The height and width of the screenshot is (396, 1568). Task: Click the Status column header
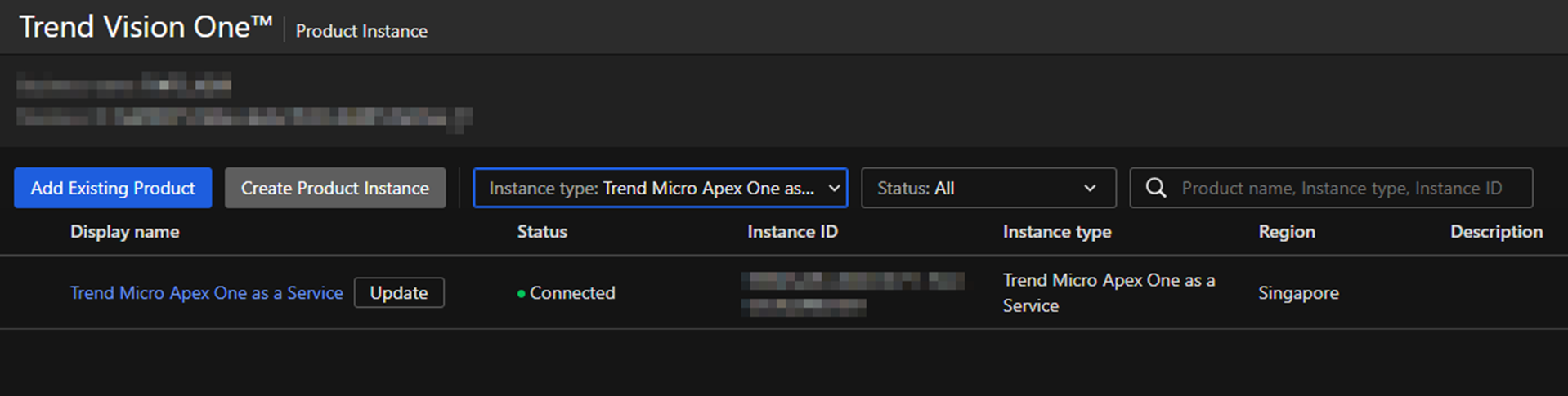click(542, 232)
